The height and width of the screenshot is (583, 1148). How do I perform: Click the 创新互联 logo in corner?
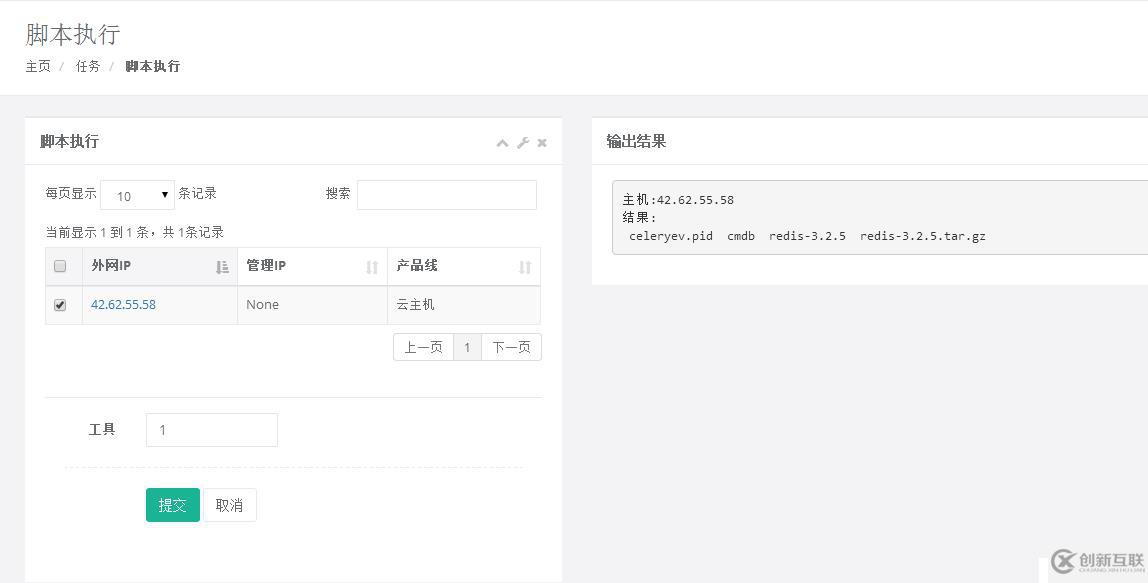(1097, 562)
